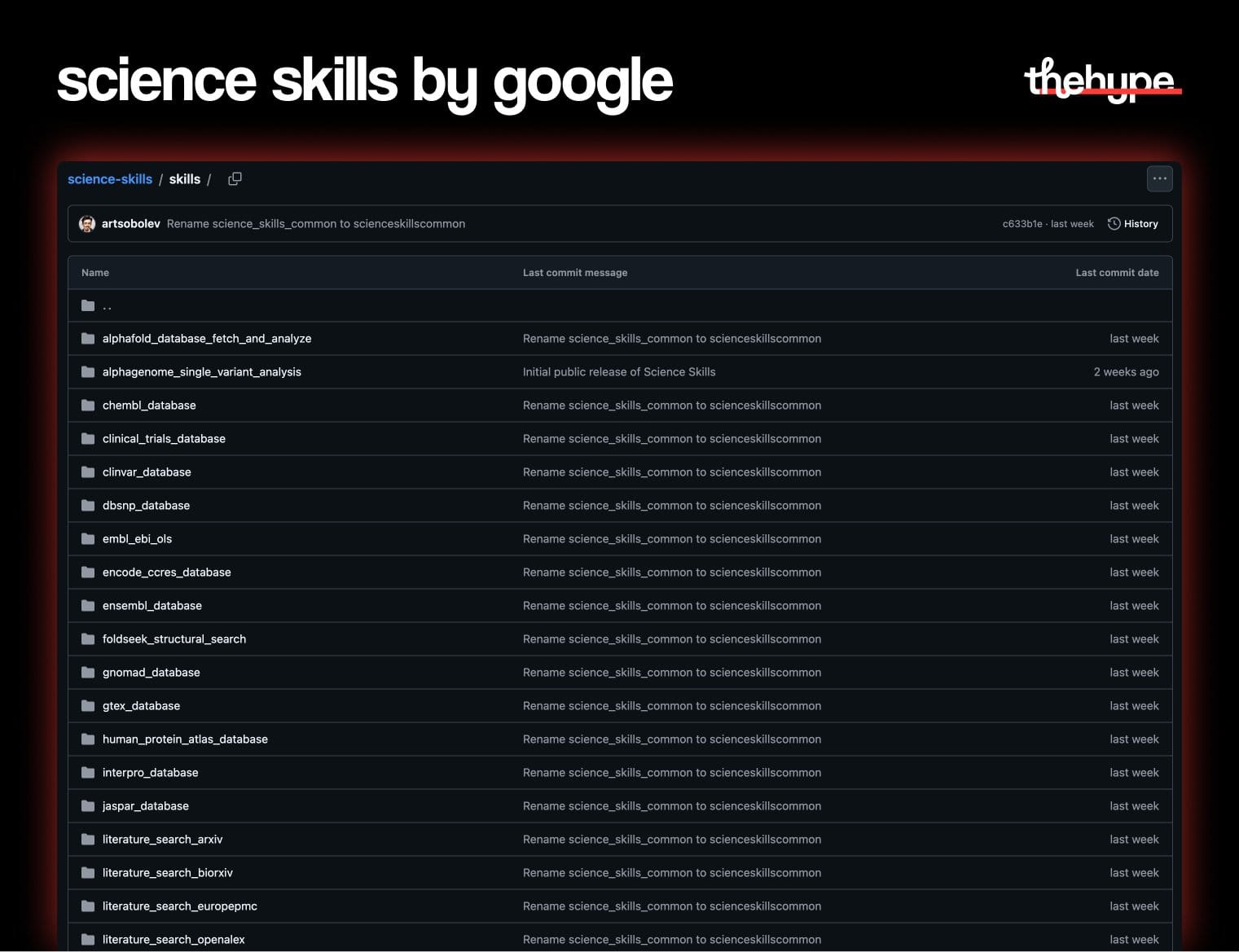Image resolution: width=1239 pixels, height=952 pixels.
Task: Click the 'Name' column header
Action: click(x=95, y=273)
